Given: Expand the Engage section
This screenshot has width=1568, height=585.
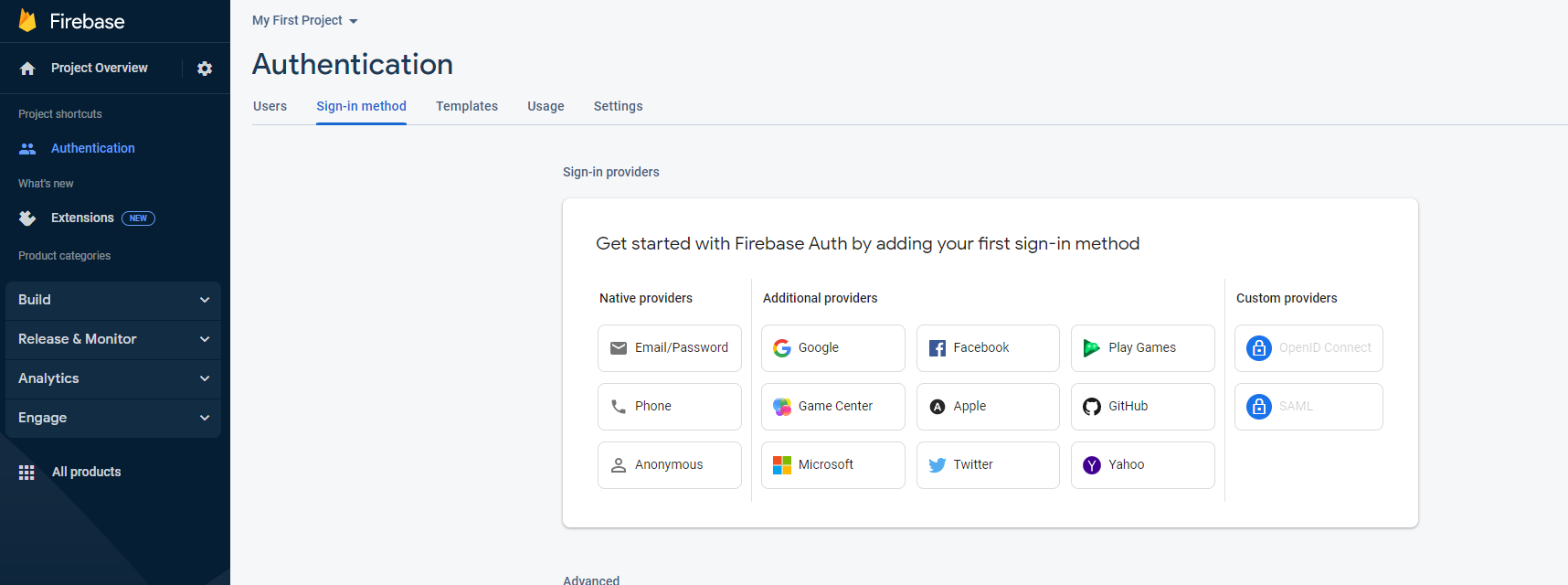Looking at the screenshot, I should tap(113, 418).
